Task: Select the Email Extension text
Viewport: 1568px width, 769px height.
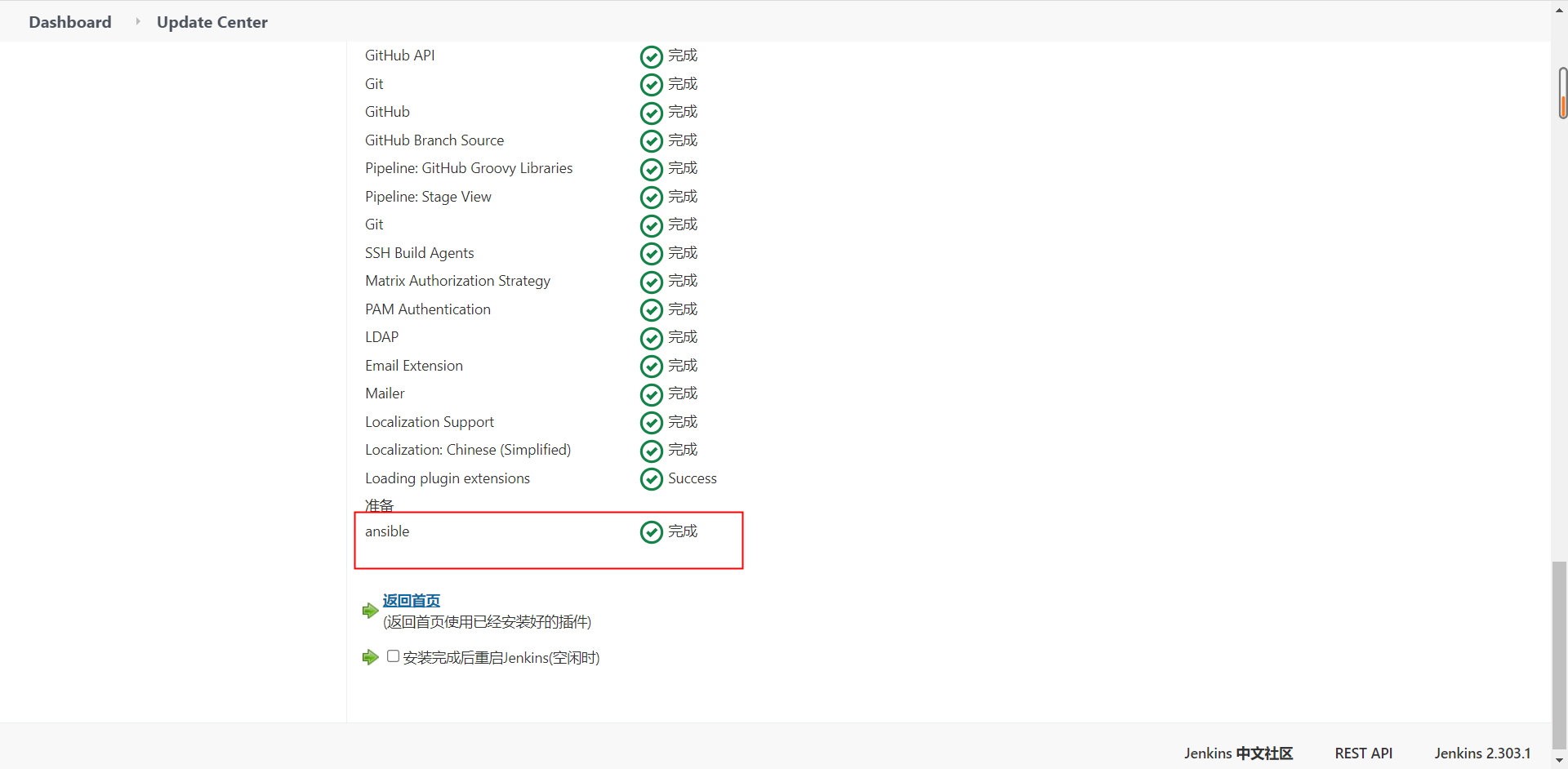Action: pos(414,366)
